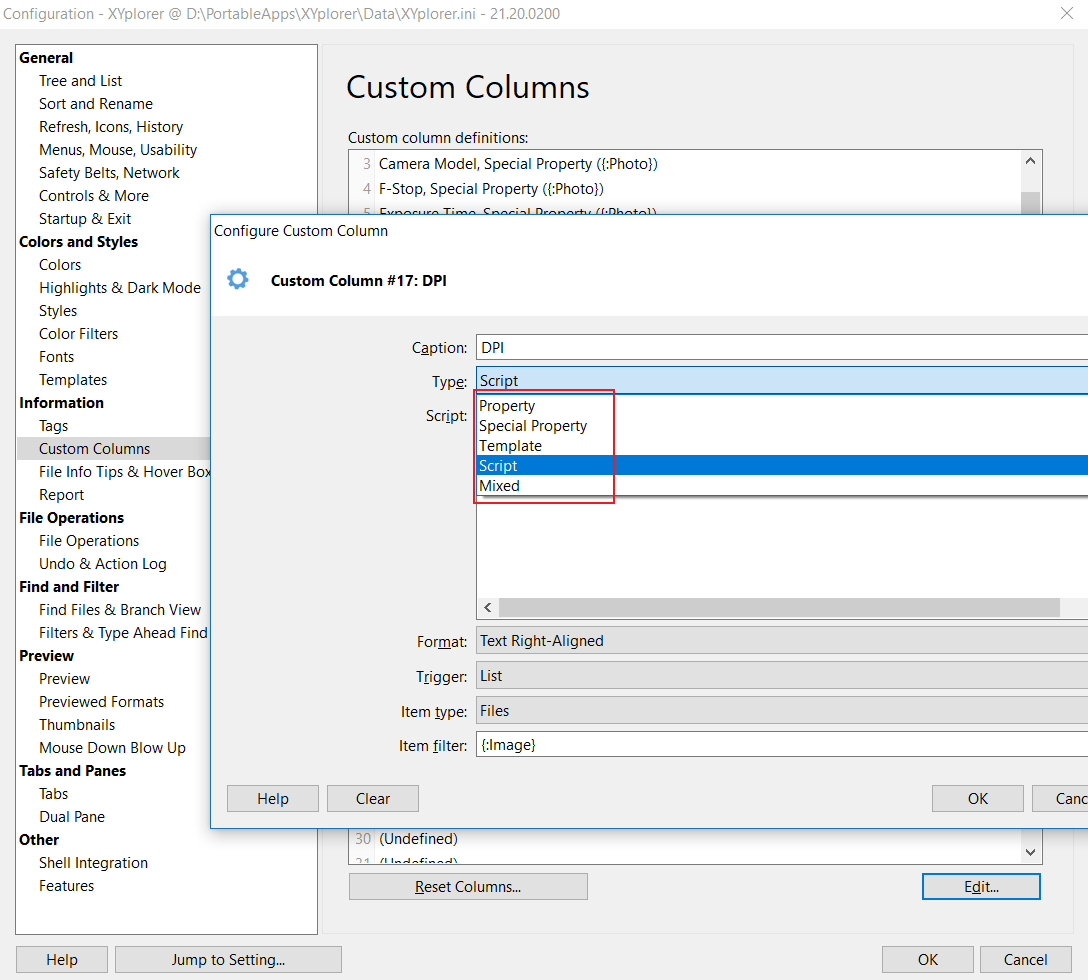The height and width of the screenshot is (980, 1088).
Task: Select Mixed column type option
Action: coord(499,486)
